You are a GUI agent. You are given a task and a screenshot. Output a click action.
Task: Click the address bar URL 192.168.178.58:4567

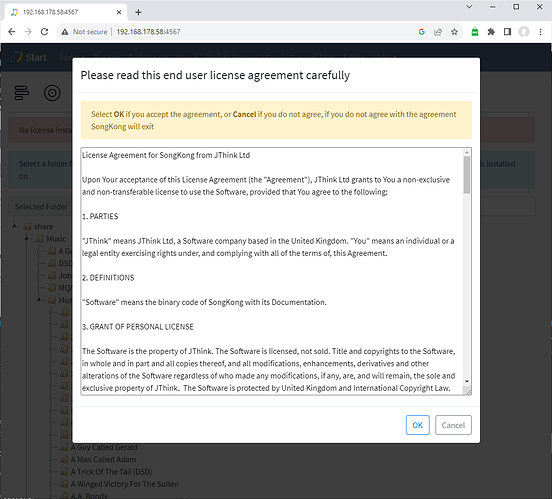coord(148,32)
